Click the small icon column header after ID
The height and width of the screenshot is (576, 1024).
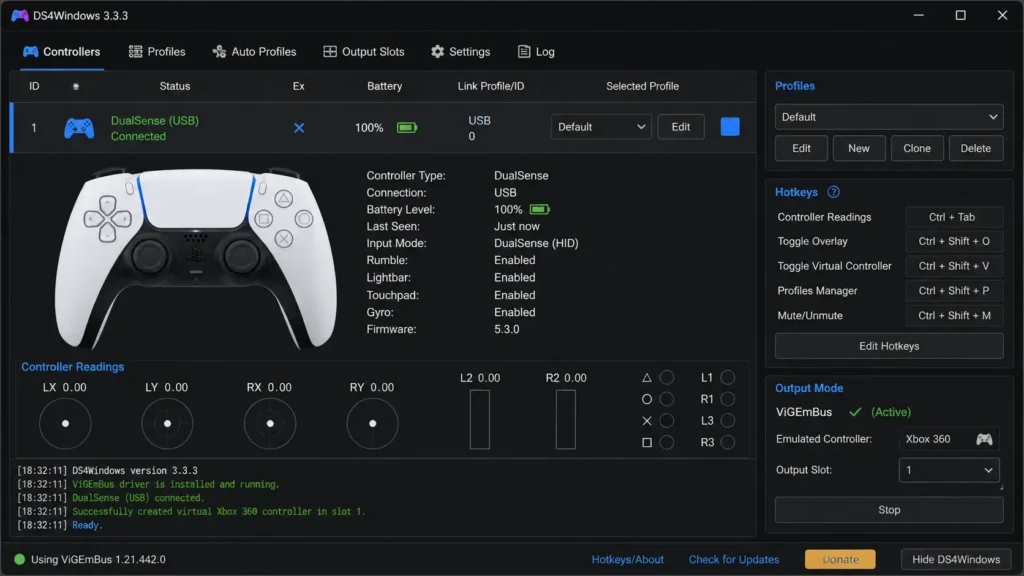coord(76,86)
